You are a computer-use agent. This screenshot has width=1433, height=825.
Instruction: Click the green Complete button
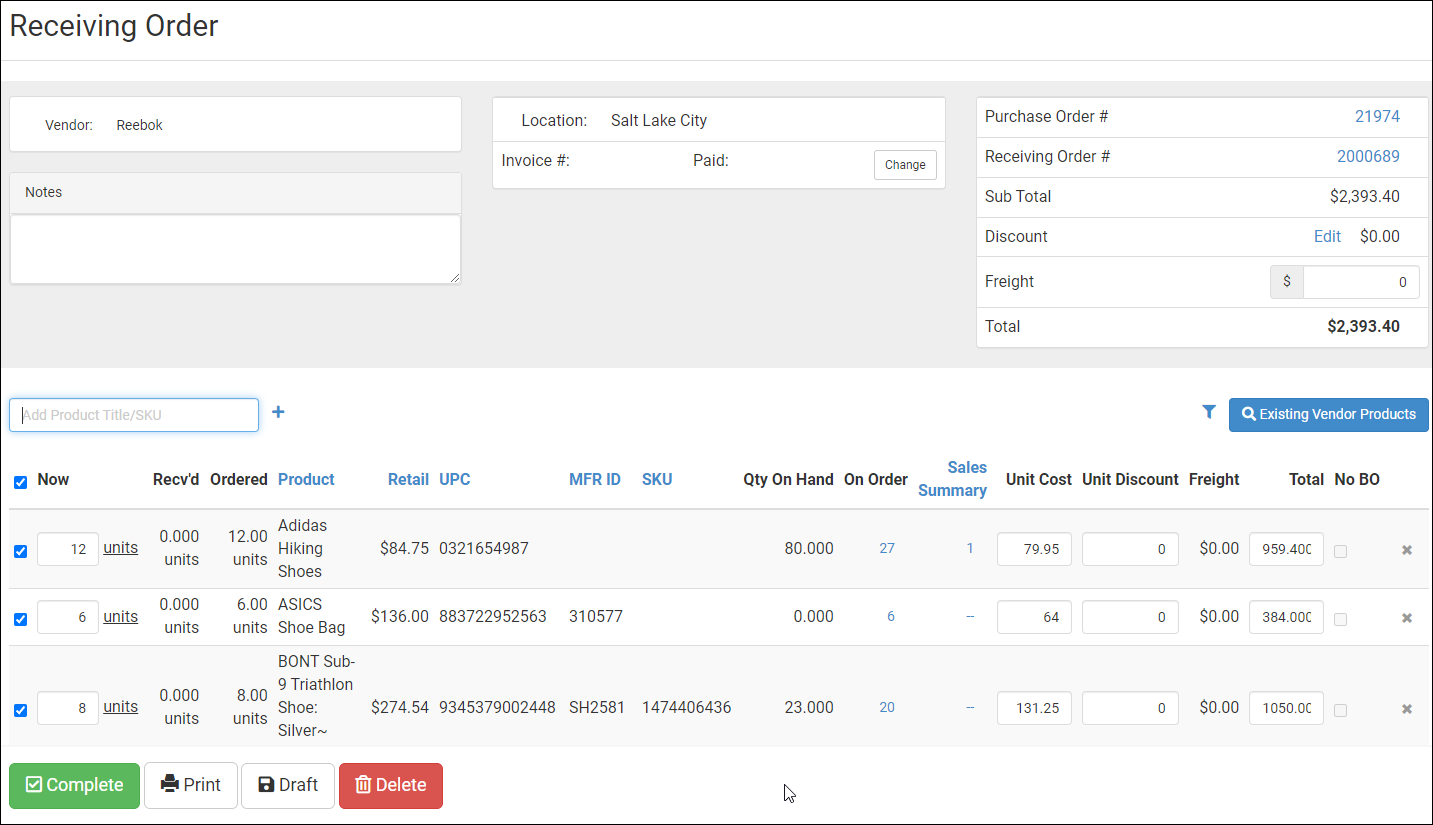pyautogui.click(x=75, y=785)
